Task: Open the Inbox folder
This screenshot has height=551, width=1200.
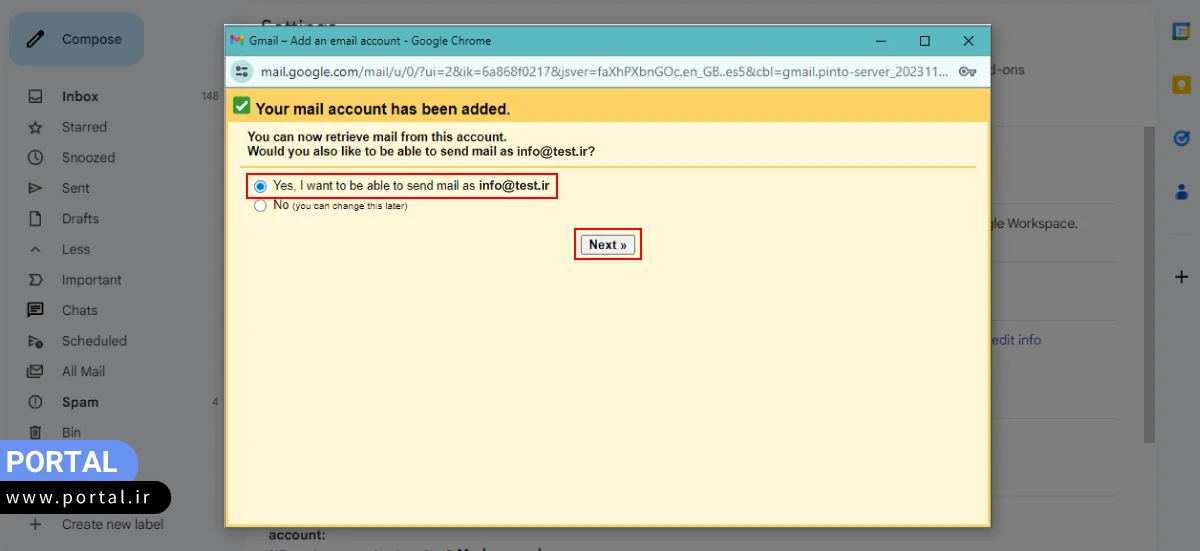Action: pos(80,97)
